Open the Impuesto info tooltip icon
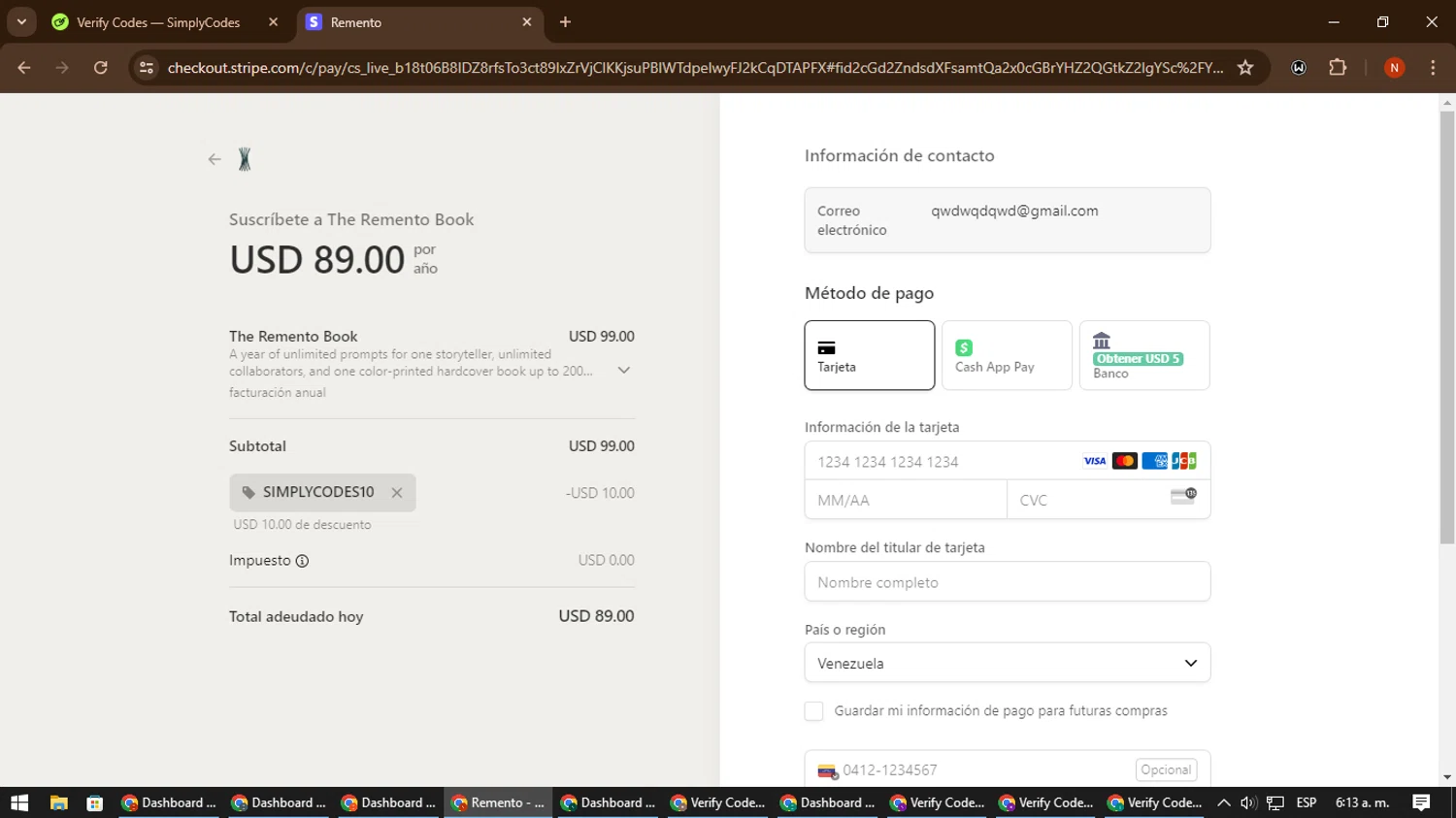The width and height of the screenshot is (1456, 818). point(302,561)
